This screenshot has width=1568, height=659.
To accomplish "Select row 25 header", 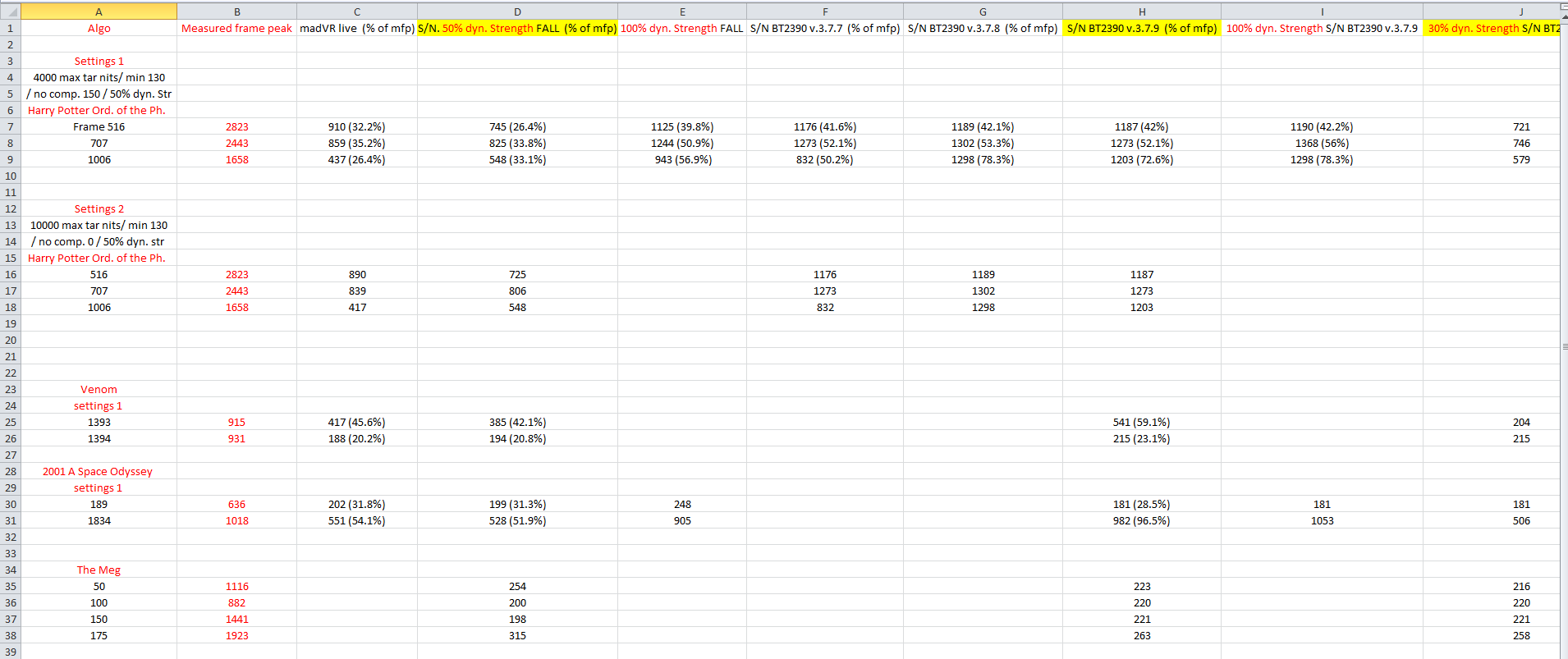I will point(10,422).
